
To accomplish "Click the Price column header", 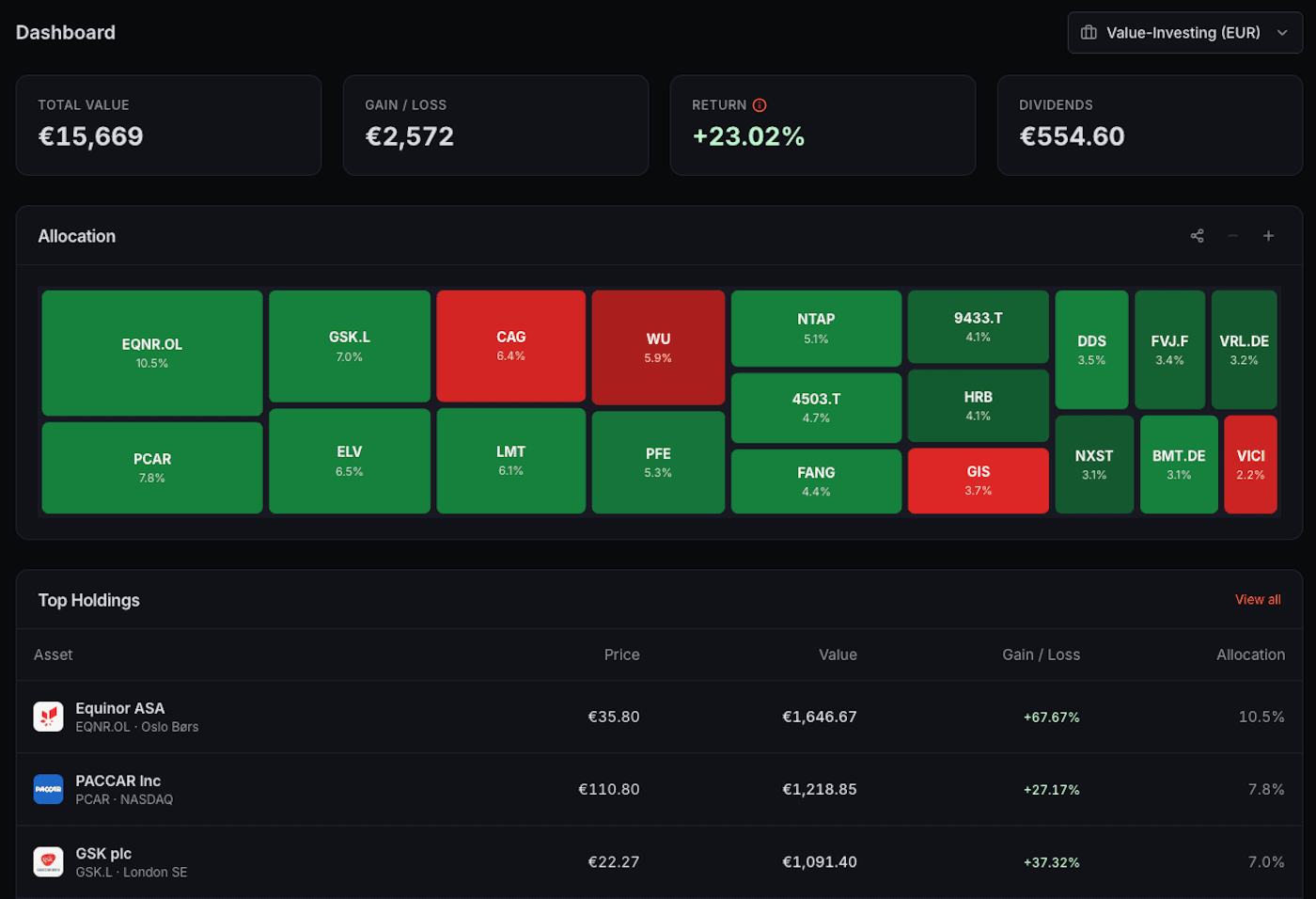I will pyautogui.click(x=621, y=655).
